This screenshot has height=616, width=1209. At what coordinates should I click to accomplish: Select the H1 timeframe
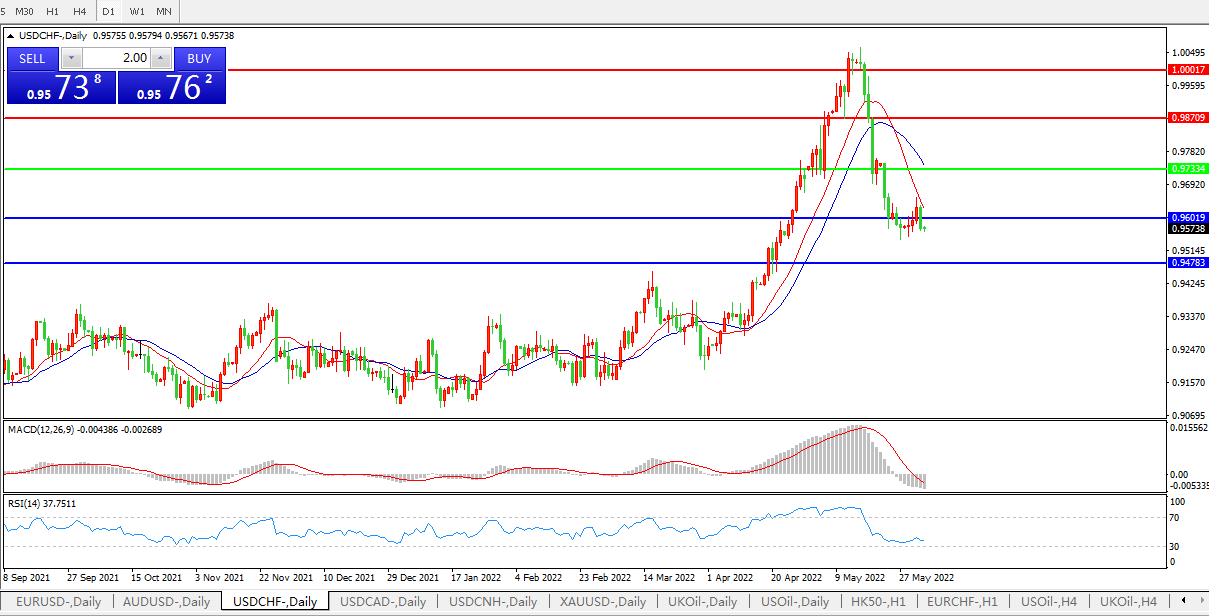(53, 11)
